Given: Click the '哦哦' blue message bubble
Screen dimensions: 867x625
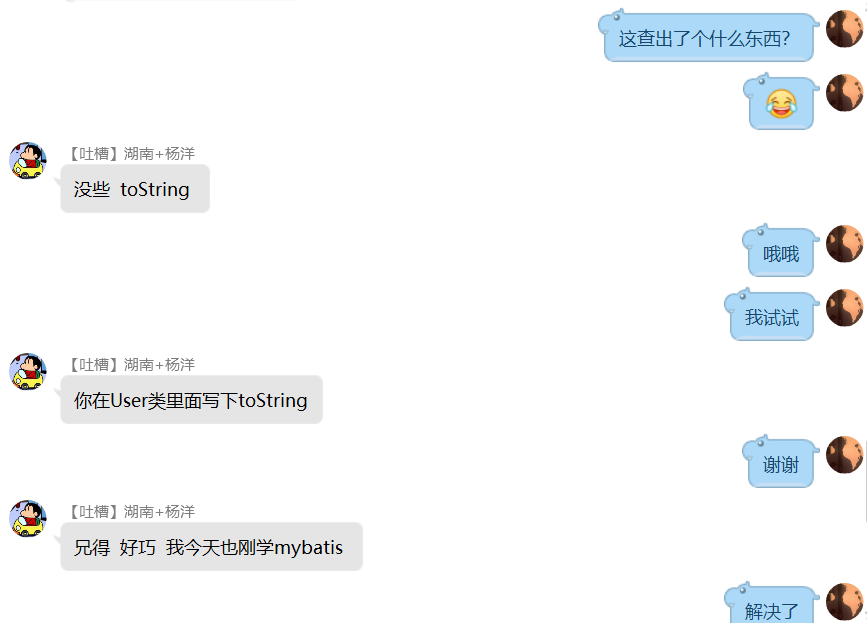Looking at the screenshot, I should click(x=780, y=252).
